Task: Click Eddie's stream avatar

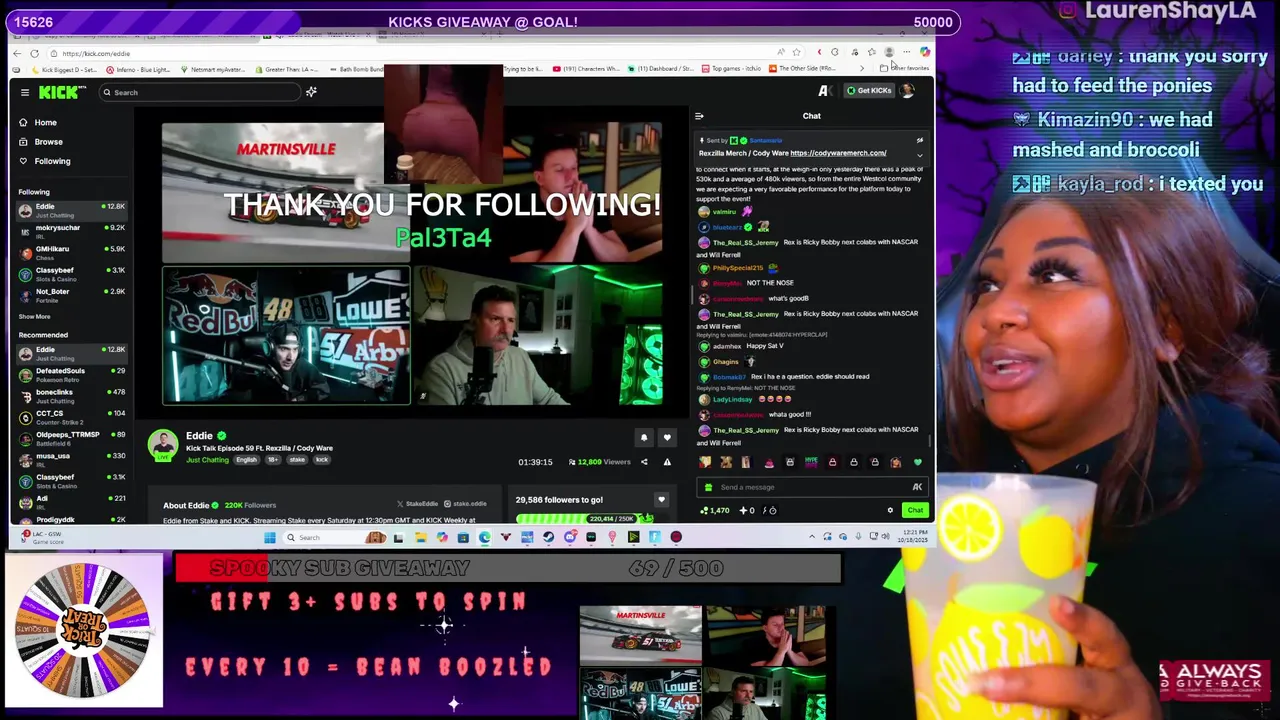Action: coord(163,444)
